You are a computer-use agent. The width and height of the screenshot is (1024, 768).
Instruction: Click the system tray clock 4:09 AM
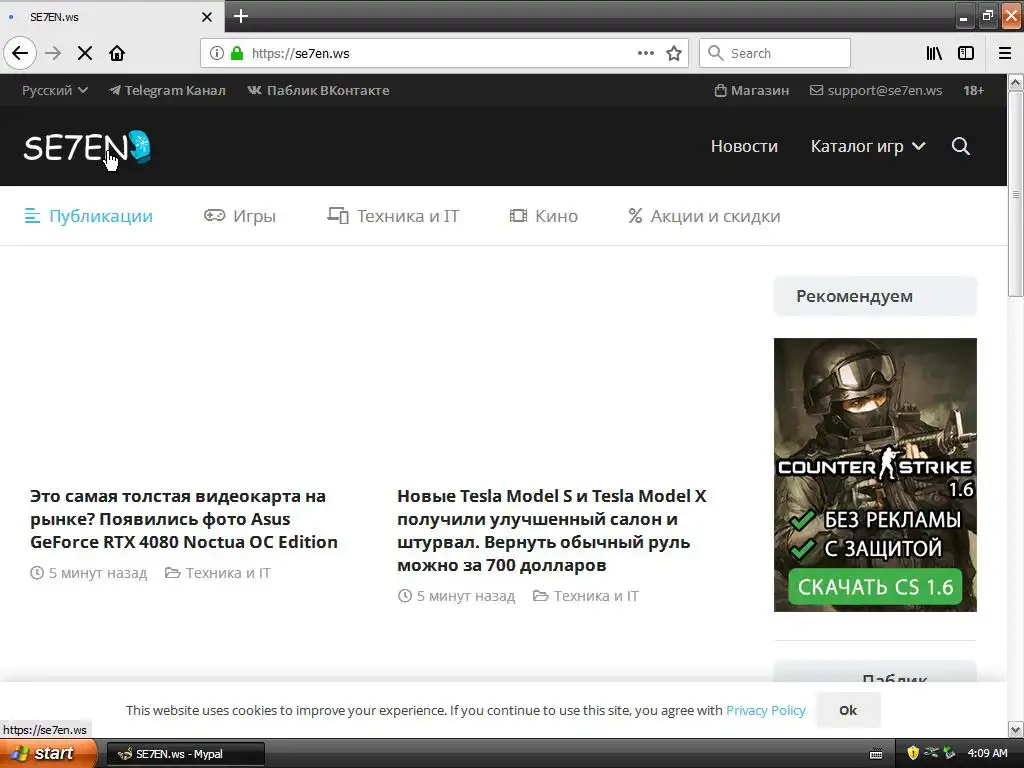click(x=987, y=753)
